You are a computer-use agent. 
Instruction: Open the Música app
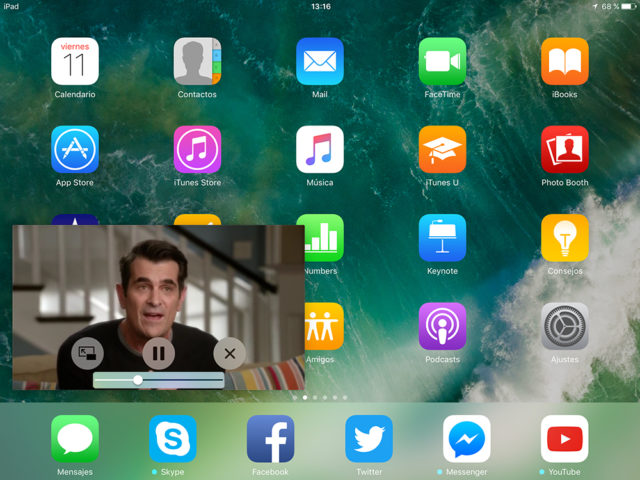(x=320, y=149)
